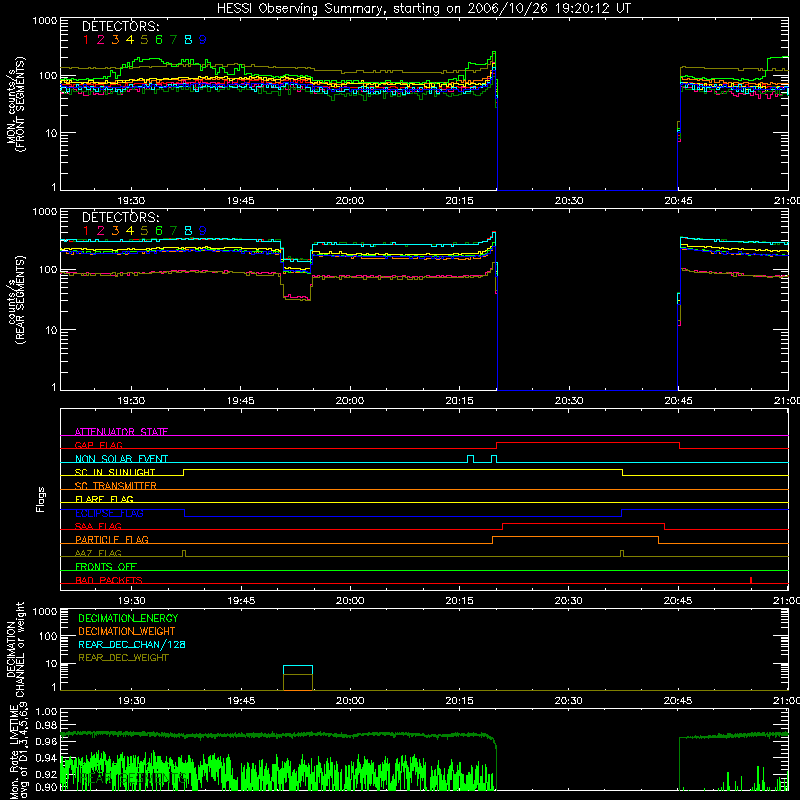Click the SAA_FLAG label
The image size is (800, 800).
98,526
